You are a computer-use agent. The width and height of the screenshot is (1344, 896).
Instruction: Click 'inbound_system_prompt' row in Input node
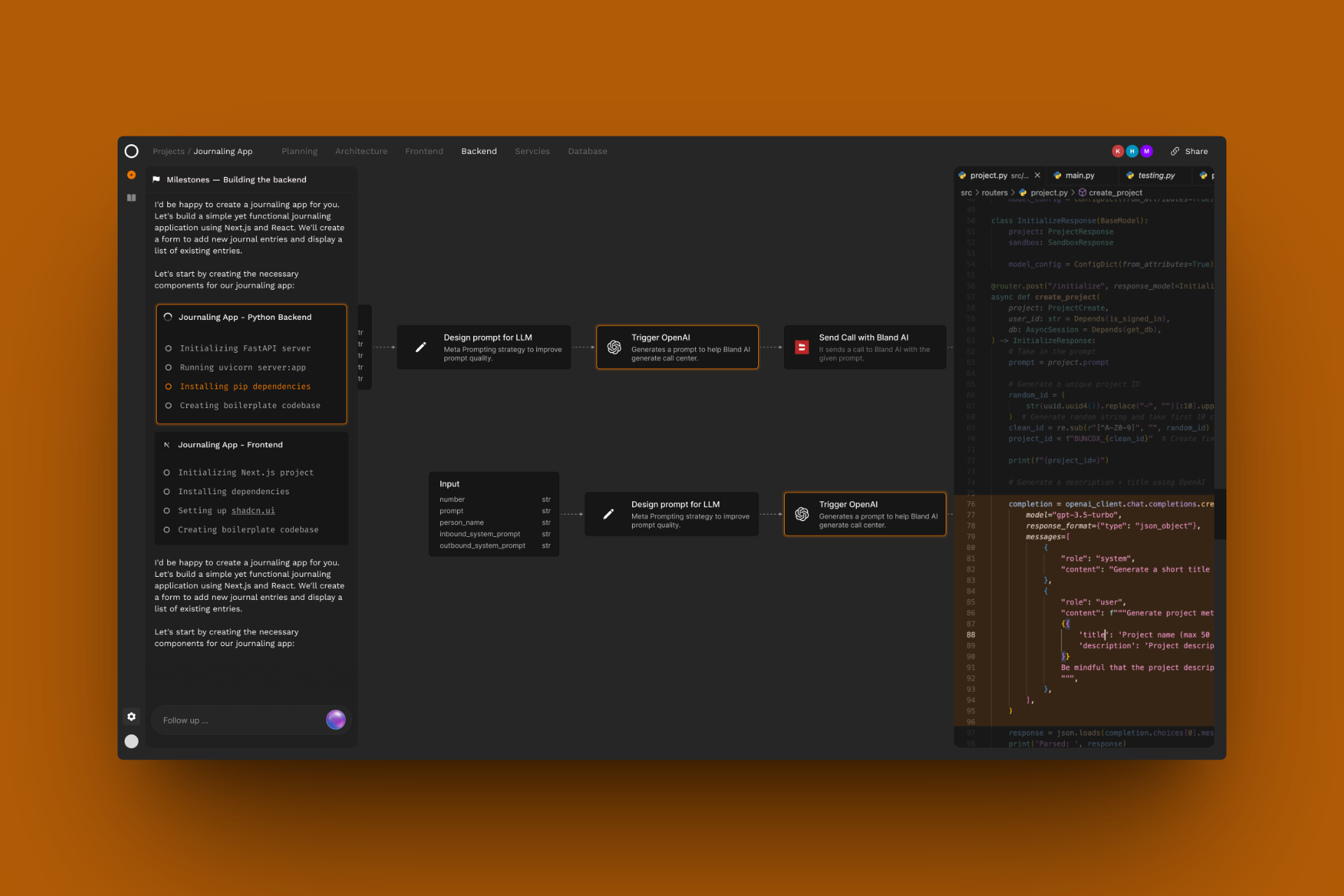coord(495,534)
